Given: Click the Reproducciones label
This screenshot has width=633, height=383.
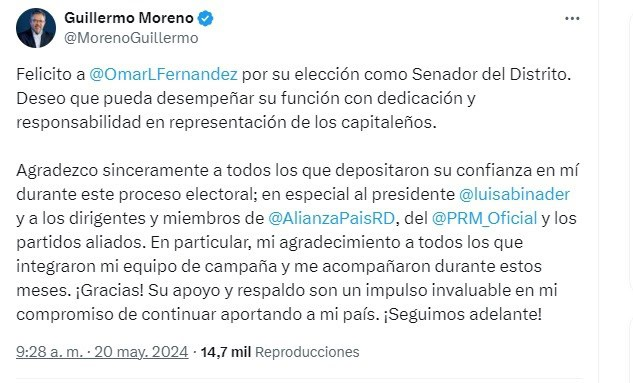Looking at the screenshot, I should [307, 352].
